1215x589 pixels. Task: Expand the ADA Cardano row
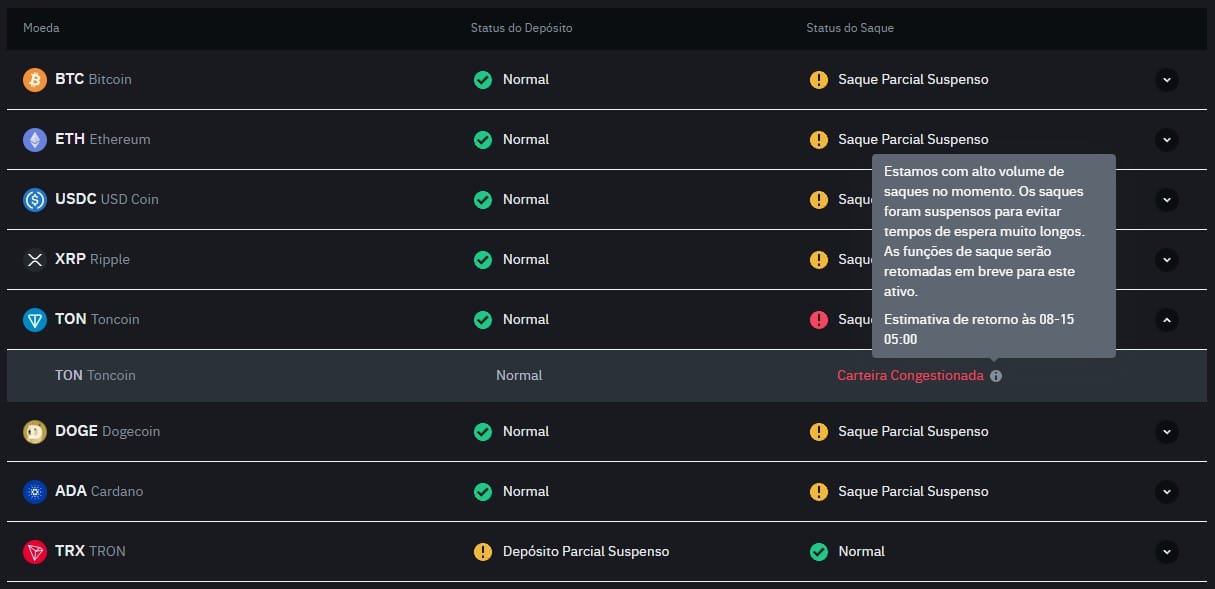(x=1166, y=491)
